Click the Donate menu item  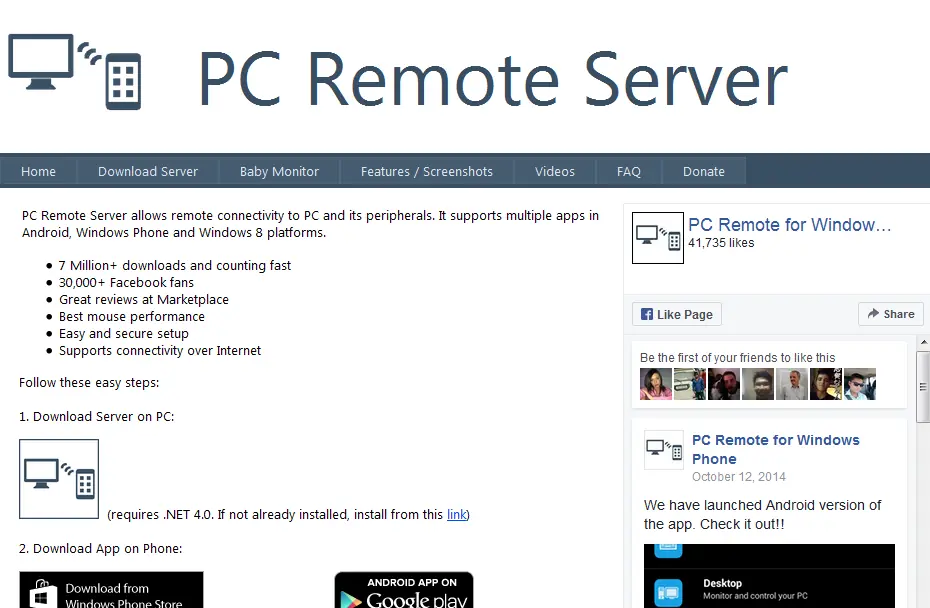pyautogui.click(x=703, y=171)
